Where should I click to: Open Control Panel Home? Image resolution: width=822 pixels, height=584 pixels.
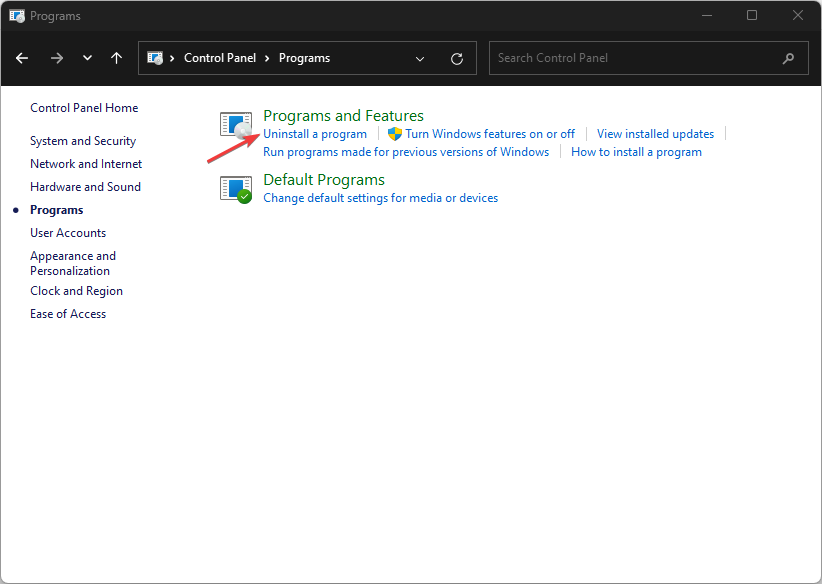click(84, 108)
